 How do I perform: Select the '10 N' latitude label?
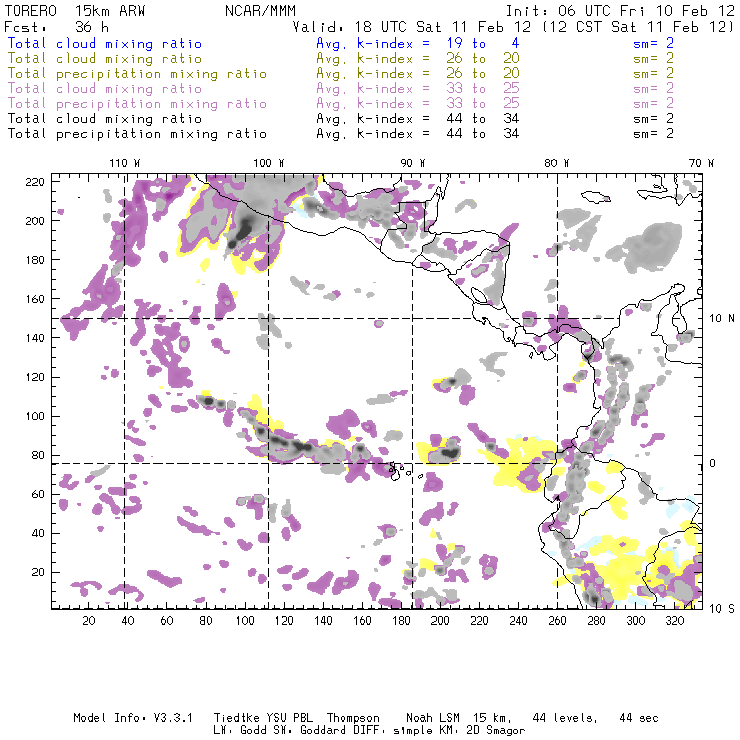coord(722,319)
